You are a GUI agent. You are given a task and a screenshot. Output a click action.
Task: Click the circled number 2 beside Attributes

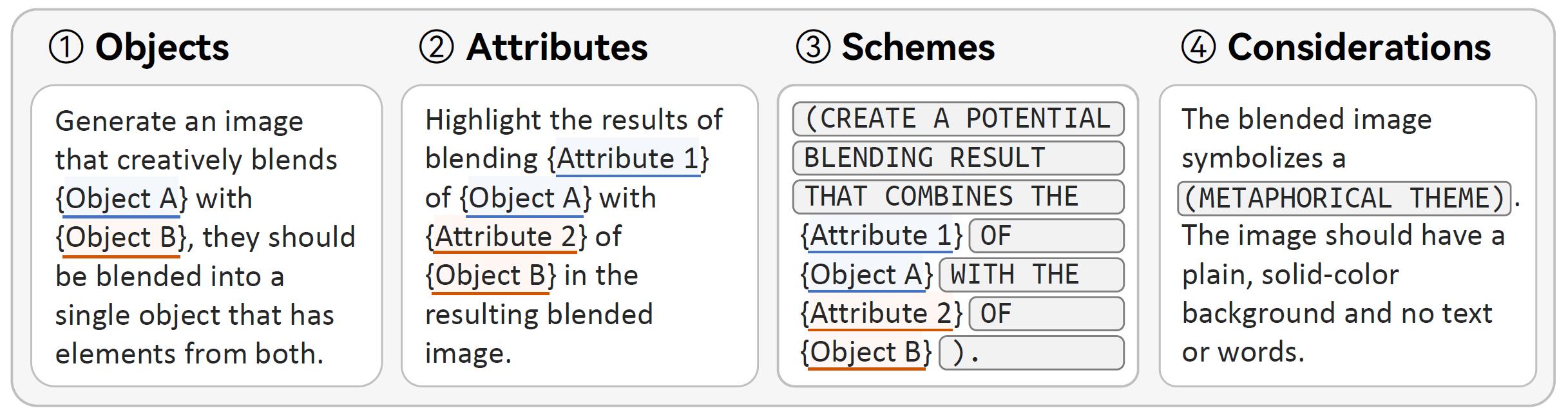tap(436, 48)
